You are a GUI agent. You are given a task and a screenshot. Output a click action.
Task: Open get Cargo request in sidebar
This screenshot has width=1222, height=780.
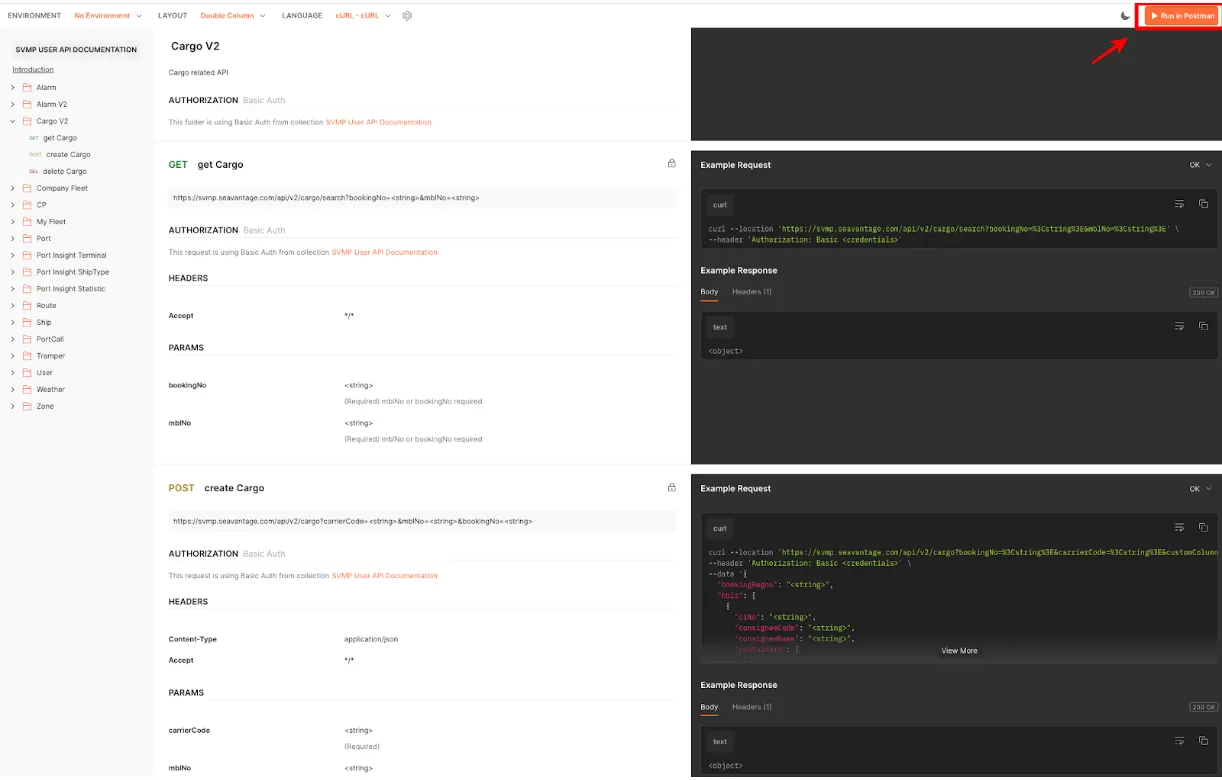coord(60,138)
